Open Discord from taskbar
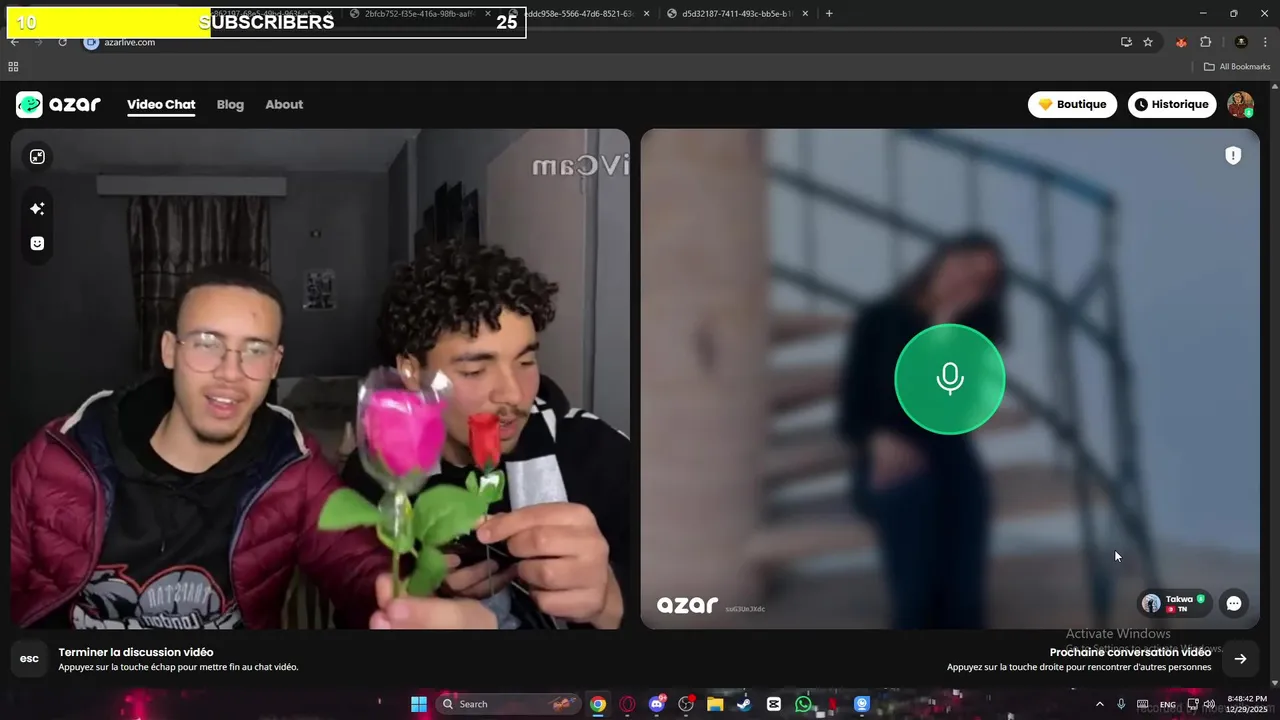Viewport: 1280px width, 720px height. click(657, 704)
